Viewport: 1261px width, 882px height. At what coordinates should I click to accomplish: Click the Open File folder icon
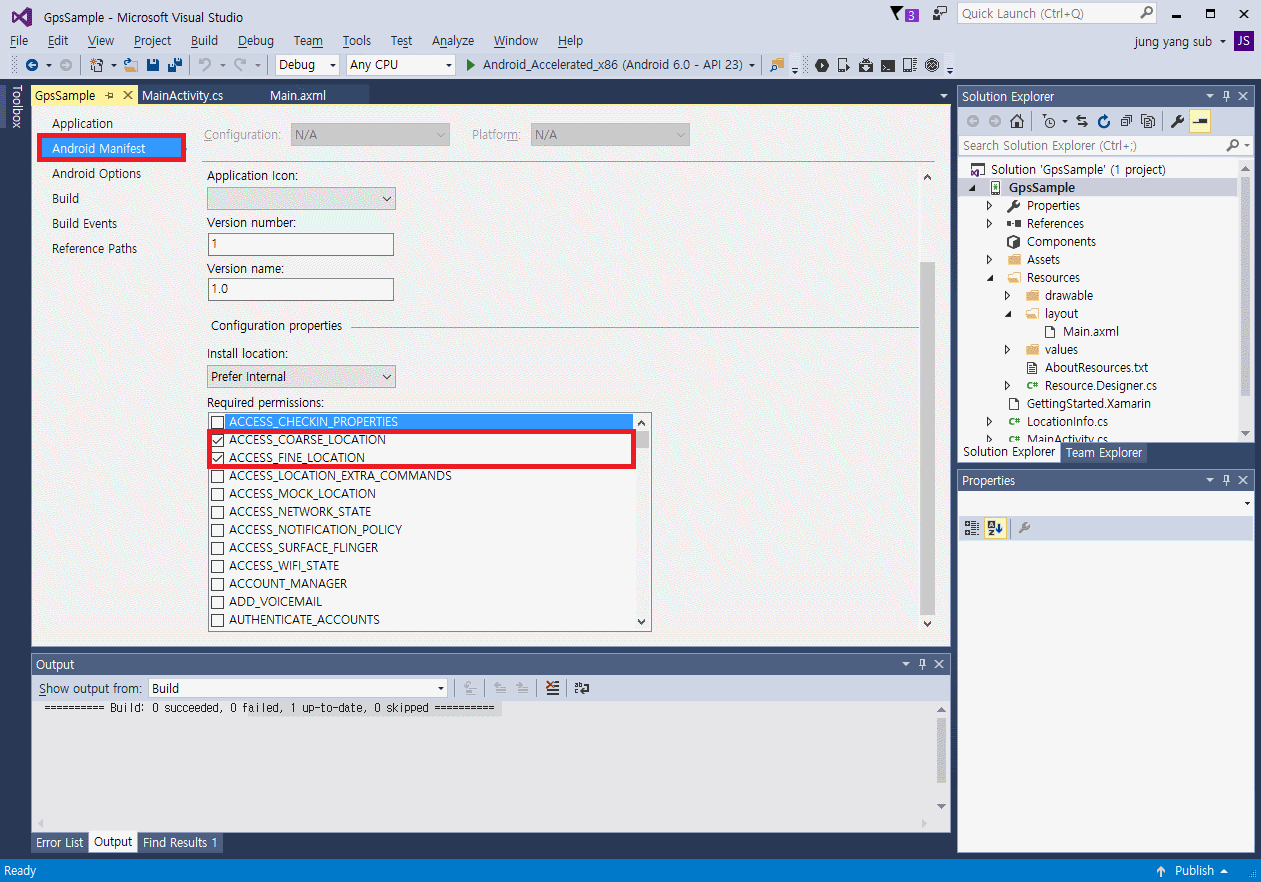[130, 65]
